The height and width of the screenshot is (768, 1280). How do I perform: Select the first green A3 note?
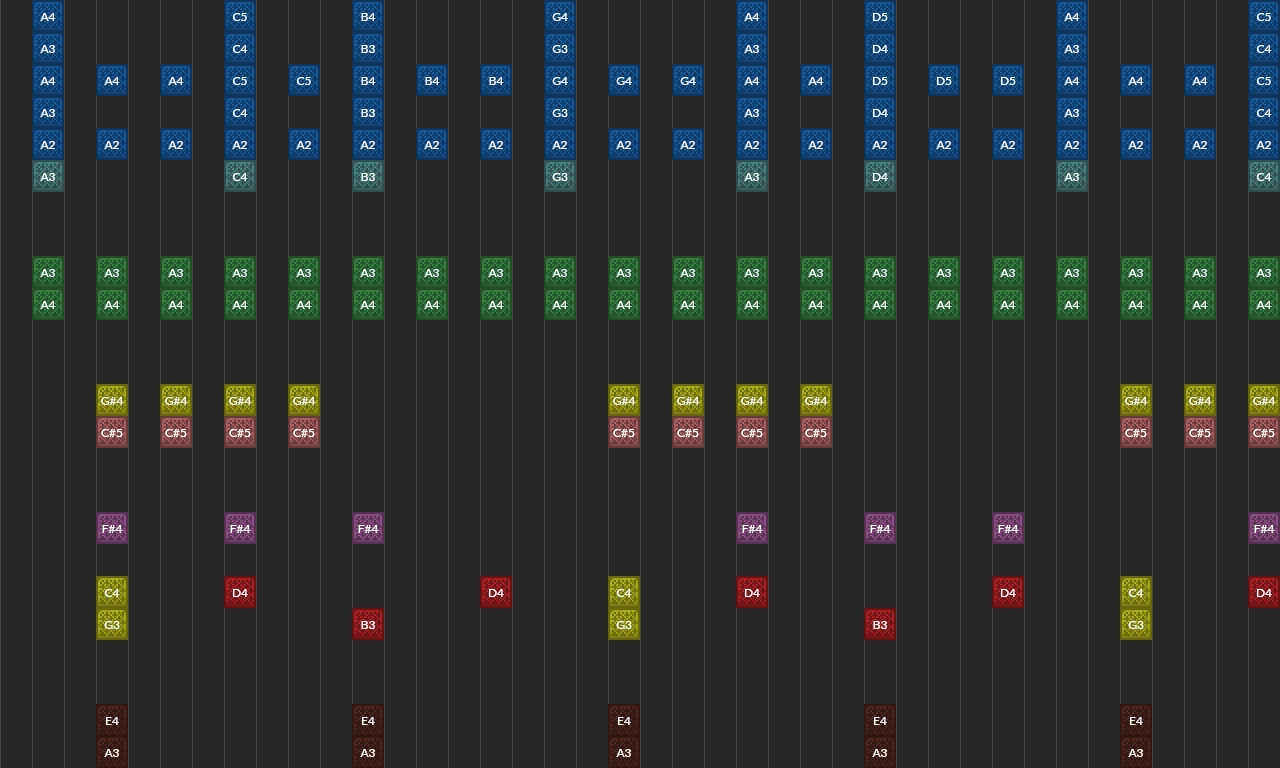coord(48,273)
